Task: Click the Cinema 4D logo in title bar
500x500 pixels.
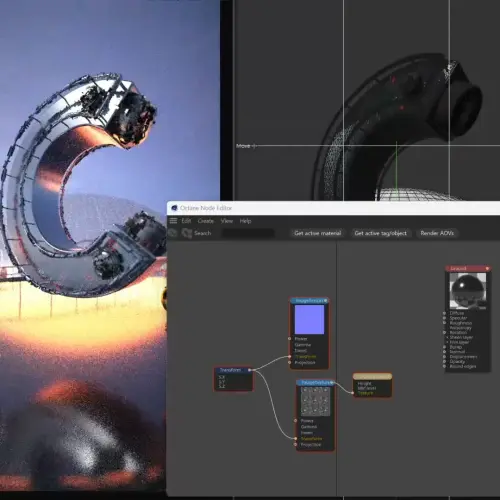Action: pos(174,208)
